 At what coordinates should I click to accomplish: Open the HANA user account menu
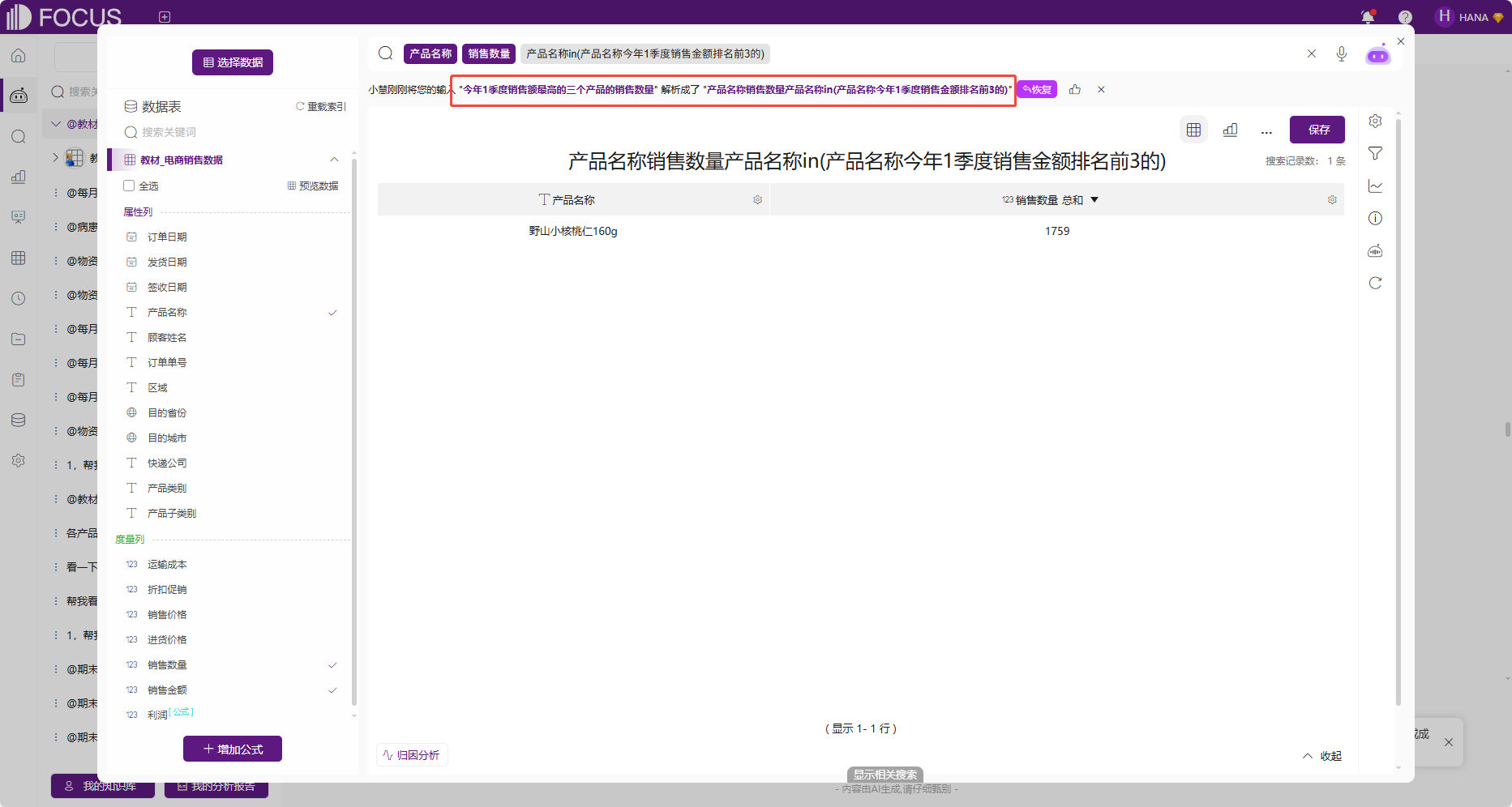pos(1469,17)
